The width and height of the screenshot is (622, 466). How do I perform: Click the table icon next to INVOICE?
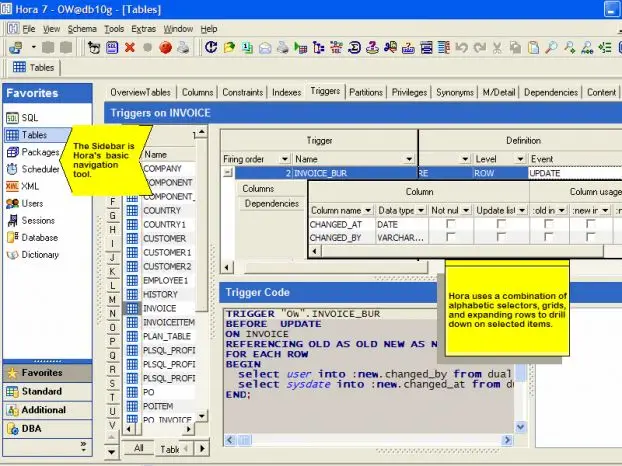[x=132, y=308]
